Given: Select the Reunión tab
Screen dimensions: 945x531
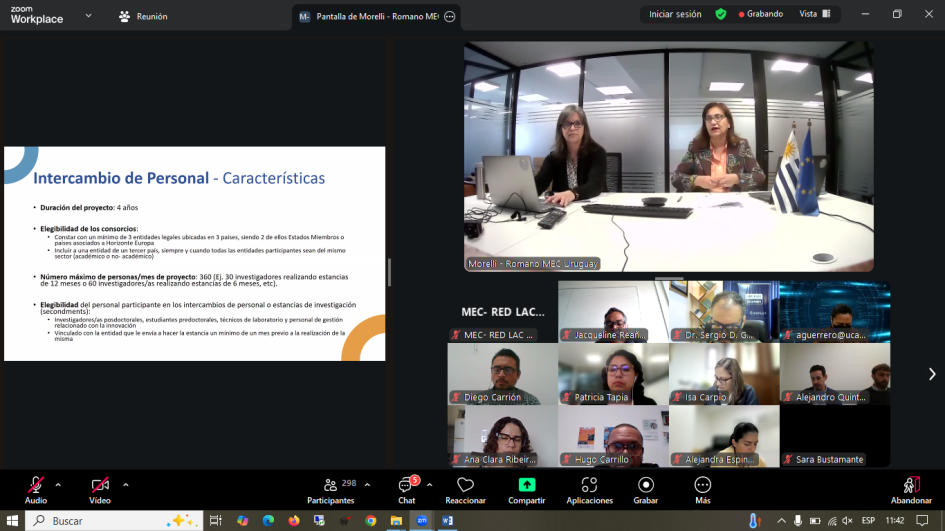Looking at the screenshot, I should click(143, 16).
